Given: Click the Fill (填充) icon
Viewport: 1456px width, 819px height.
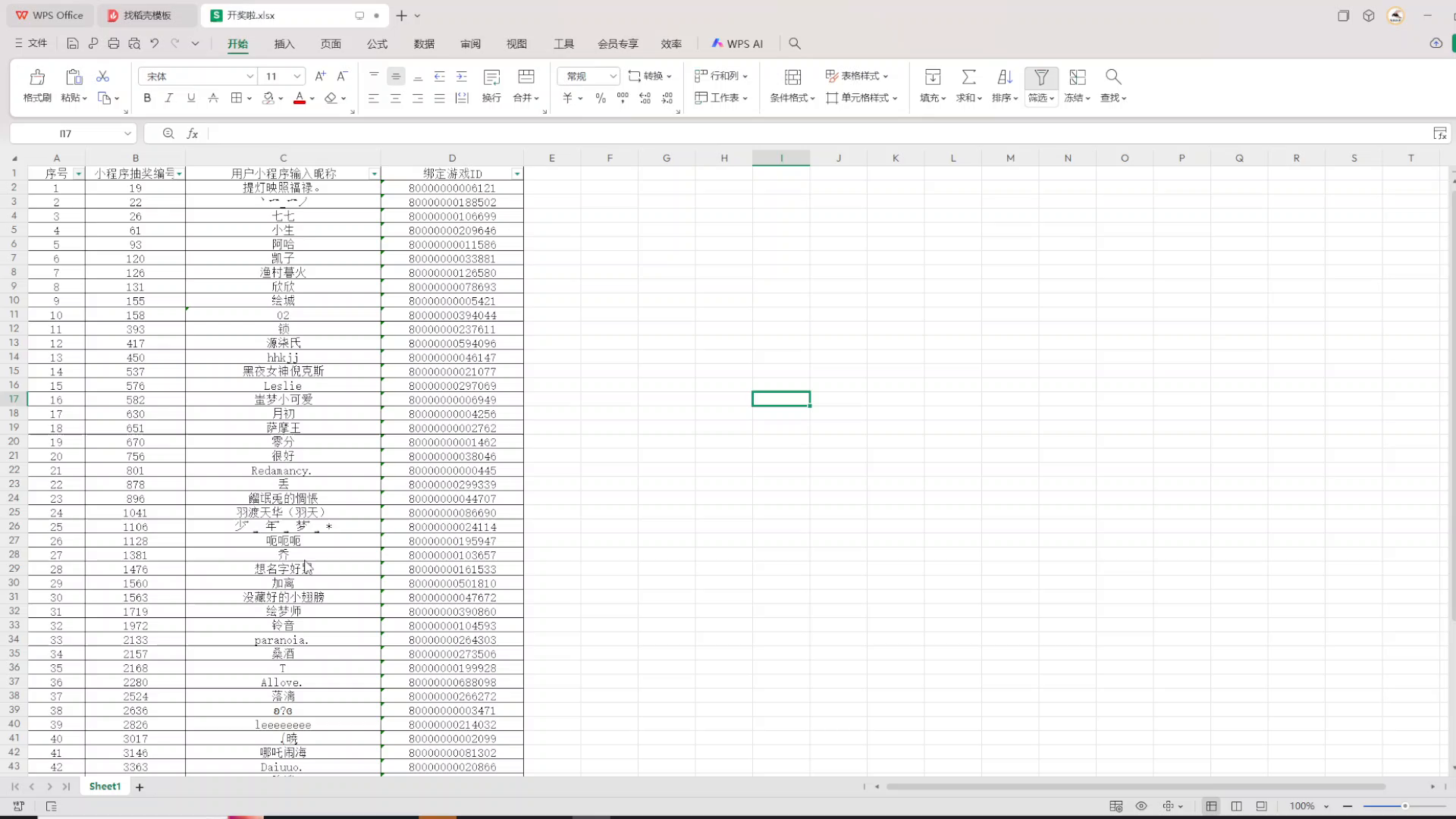Looking at the screenshot, I should click(933, 77).
